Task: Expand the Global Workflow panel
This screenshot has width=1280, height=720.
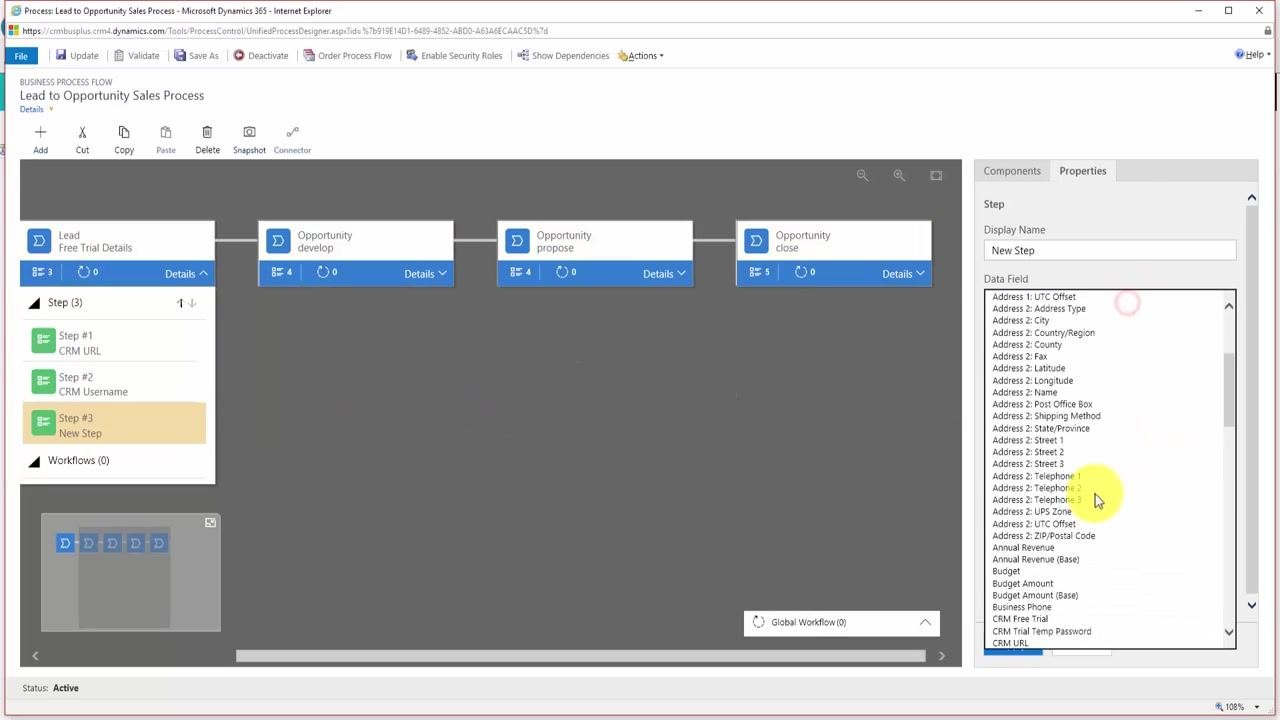Action: click(x=925, y=622)
